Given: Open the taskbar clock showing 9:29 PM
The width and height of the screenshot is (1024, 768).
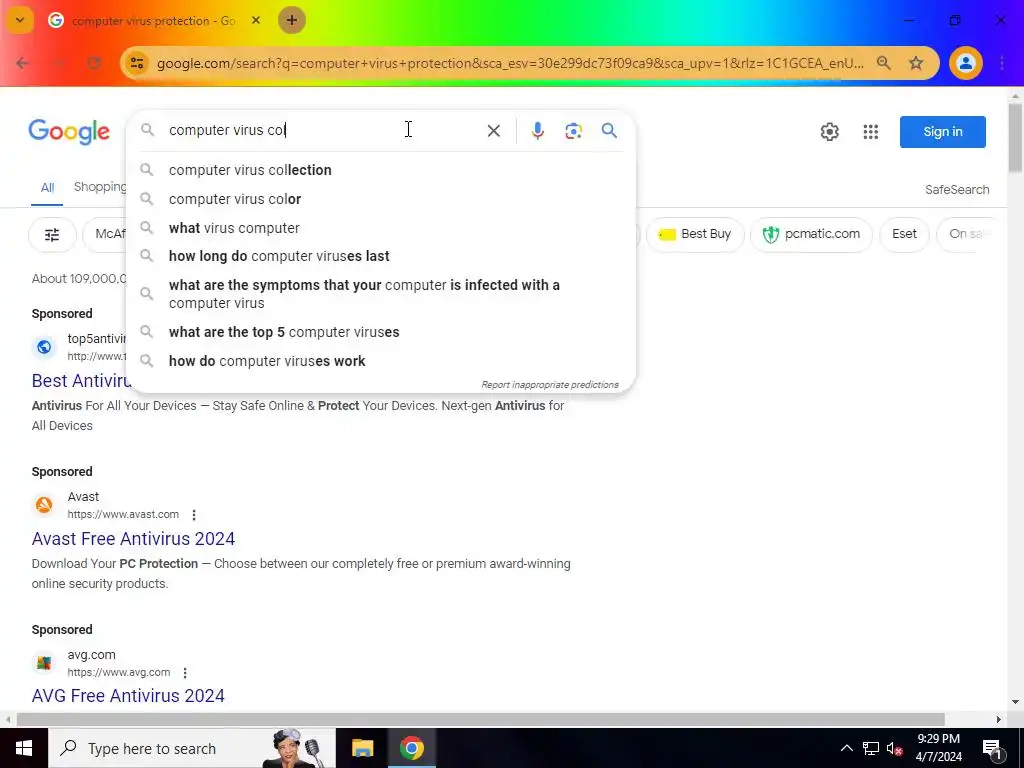Looking at the screenshot, I should (938, 748).
